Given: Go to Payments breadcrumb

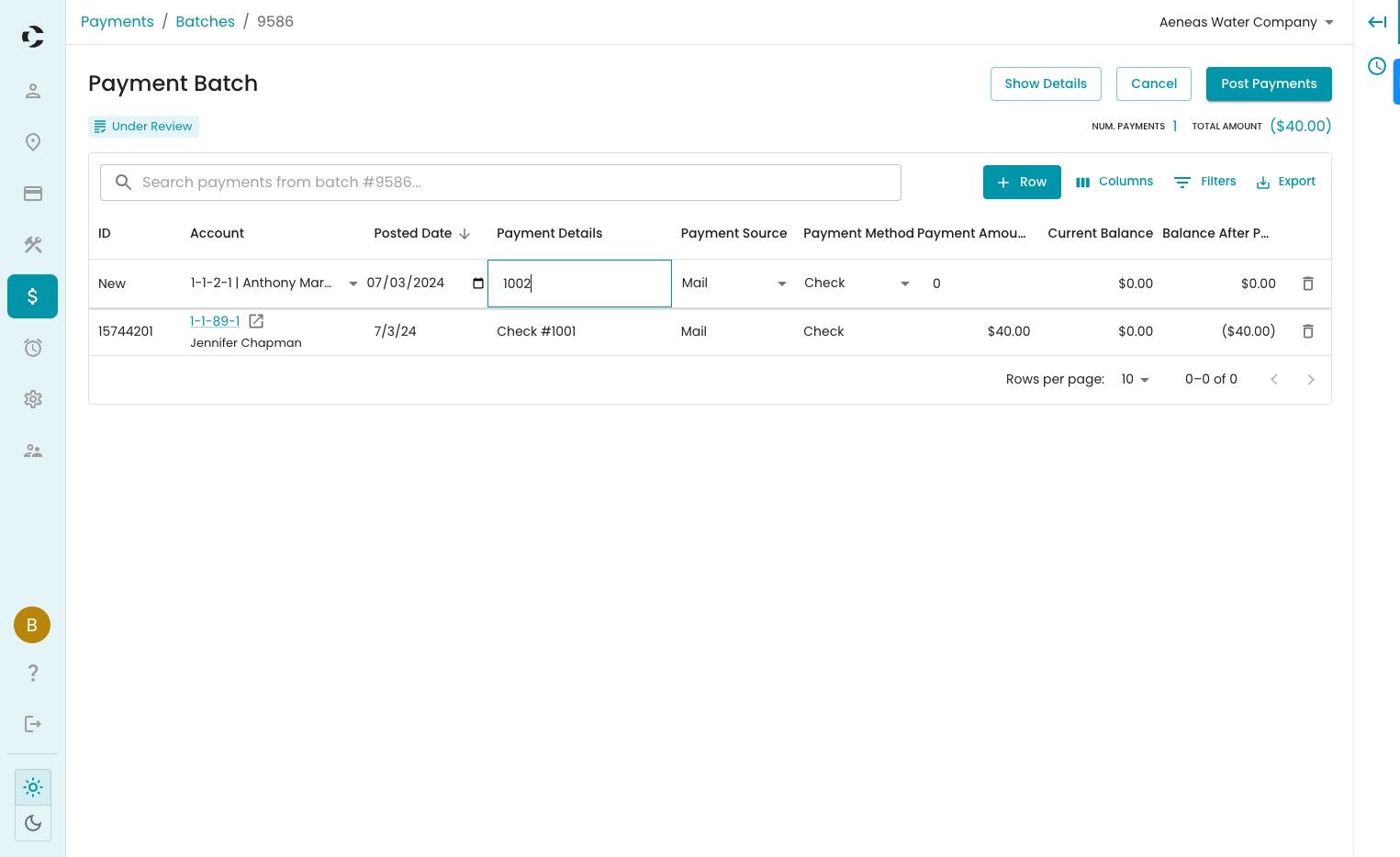Looking at the screenshot, I should pos(118,21).
